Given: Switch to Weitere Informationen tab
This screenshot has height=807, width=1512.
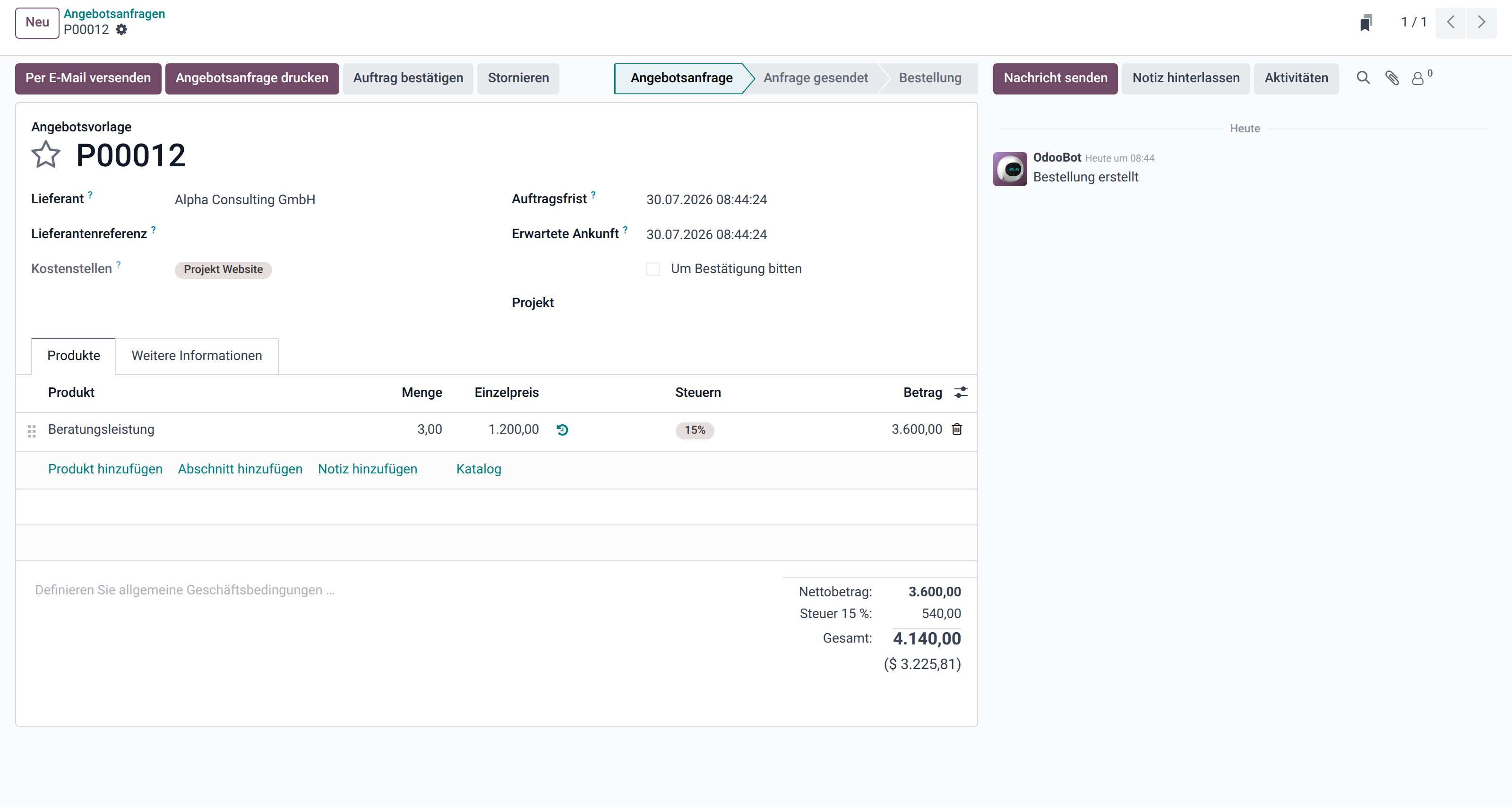Looking at the screenshot, I should (x=197, y=356).
